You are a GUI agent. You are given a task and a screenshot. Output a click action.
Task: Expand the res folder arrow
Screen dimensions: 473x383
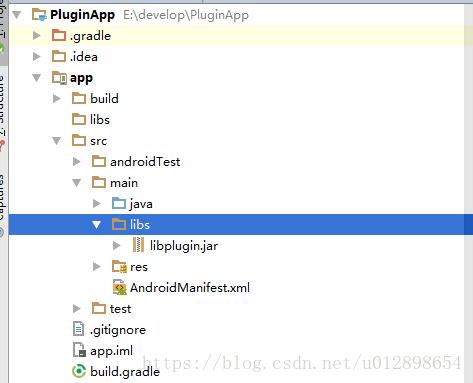point(97,267)
